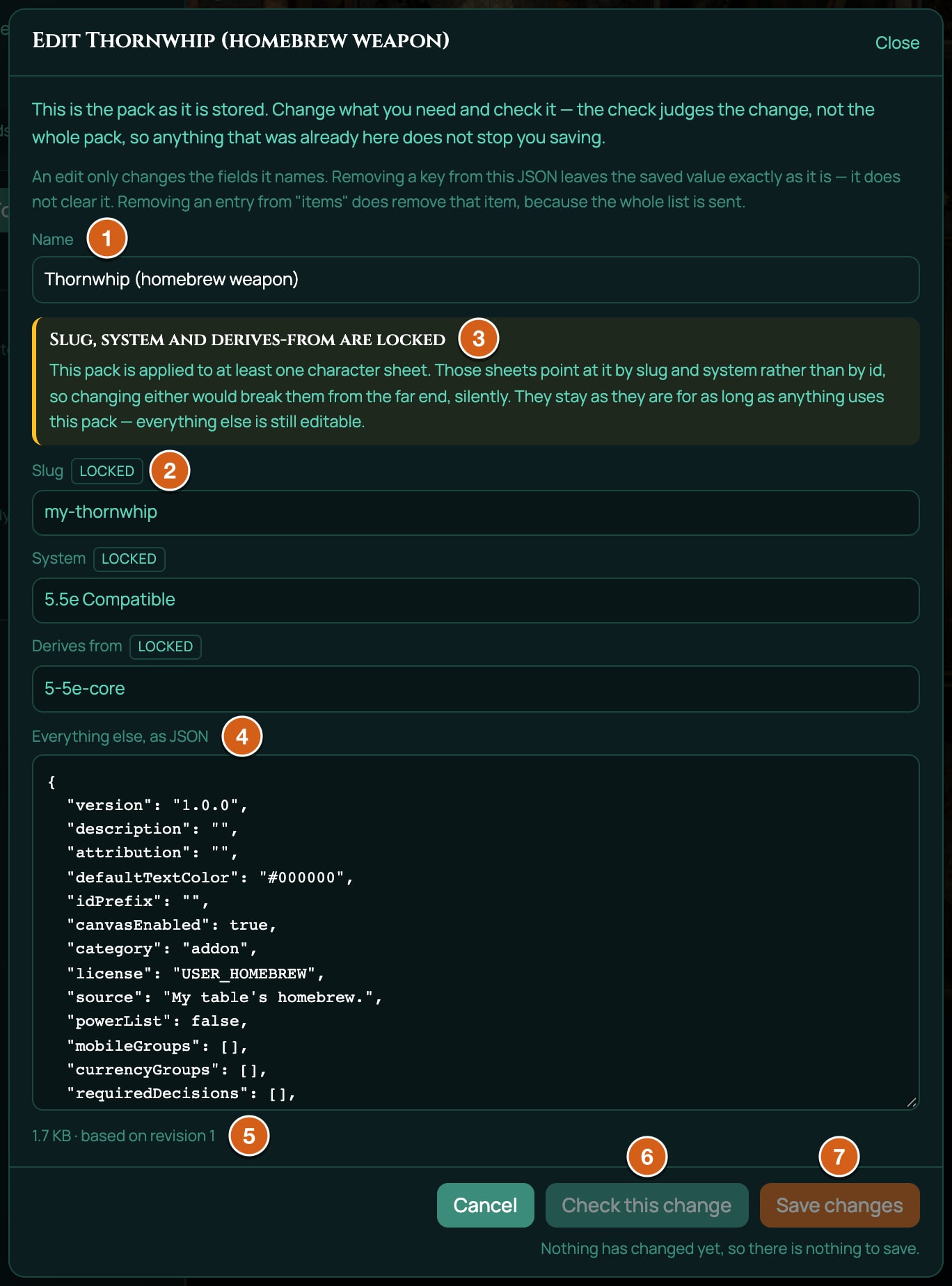Click inside the JSON editor on the "version" line

point(157,805)
